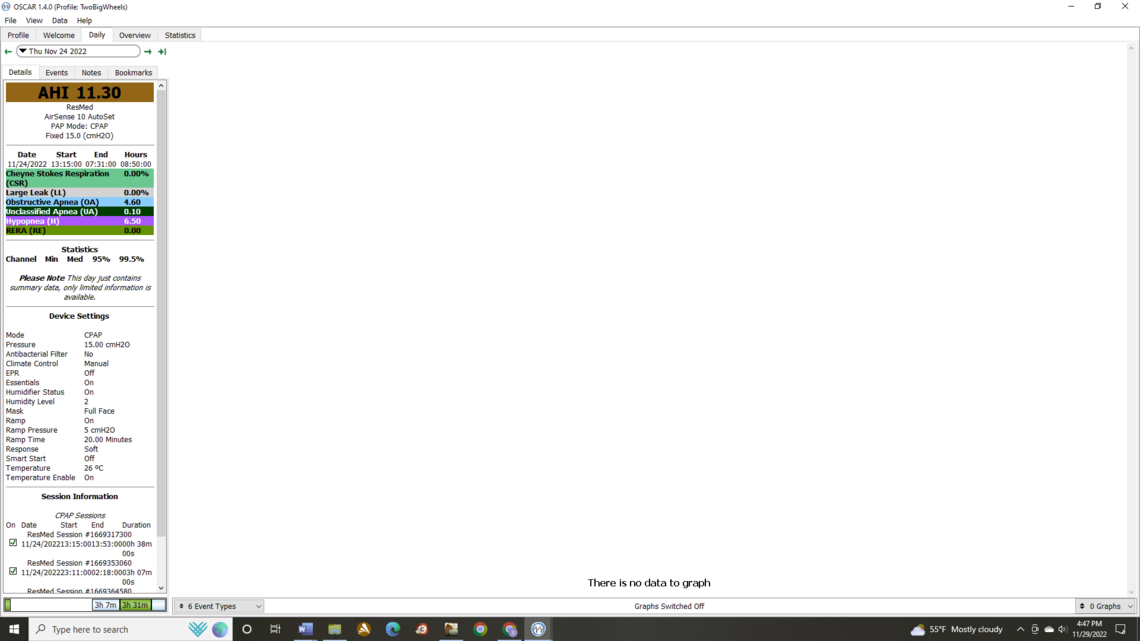Screen dimensions: 1140x641
Task: Open the Meet Now tray icon
Action: coord(1035,629)
